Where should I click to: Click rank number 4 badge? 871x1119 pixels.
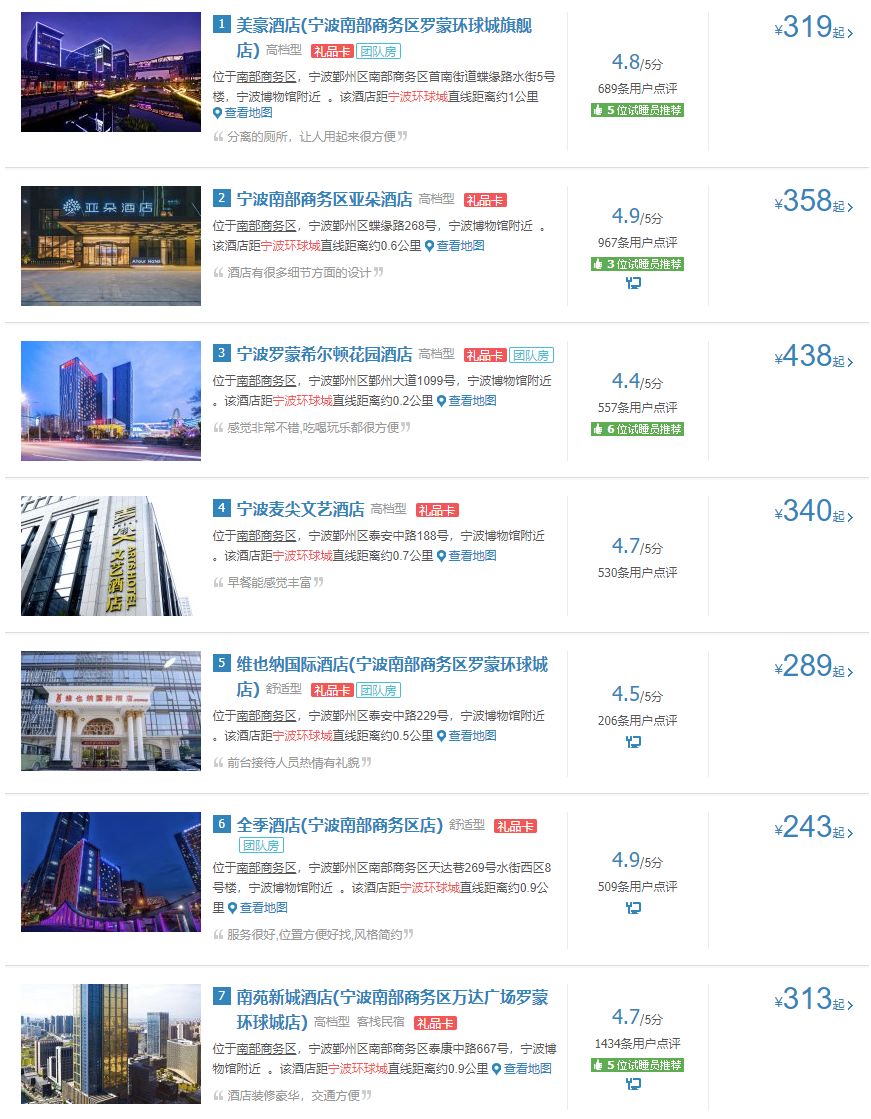221,507
